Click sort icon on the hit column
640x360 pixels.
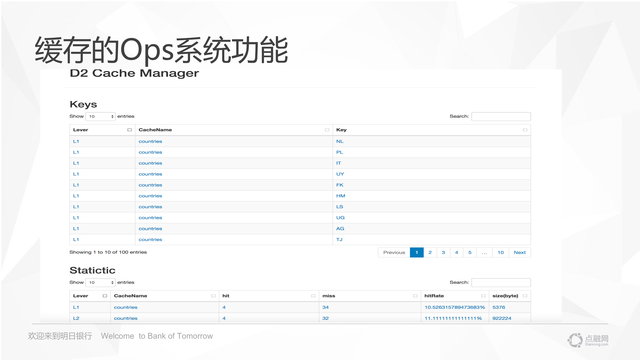pos(313,296)
